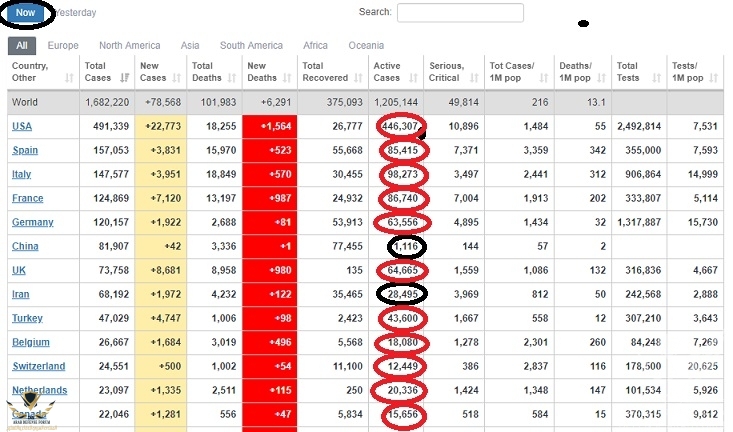733x432 pixels.
Task: Click the Switzerland country link
Action: click(38, 366)
